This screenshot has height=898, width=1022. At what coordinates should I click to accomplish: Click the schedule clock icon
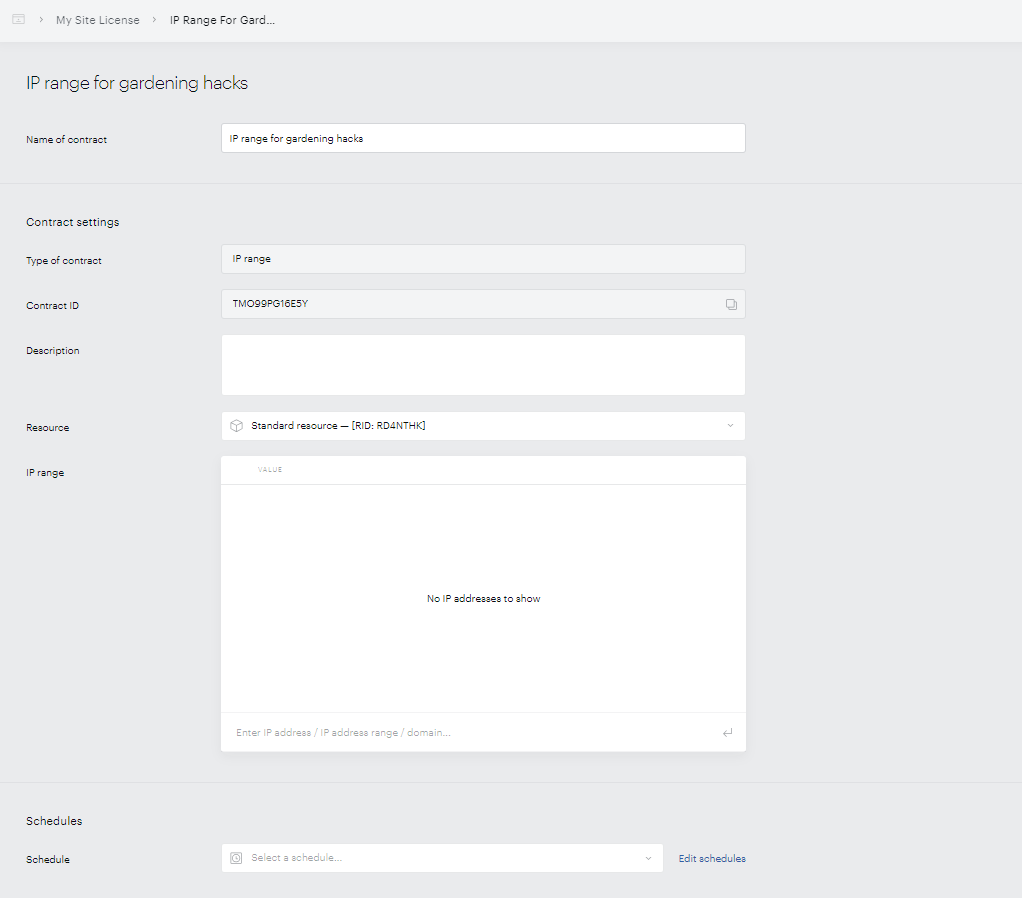236,858
